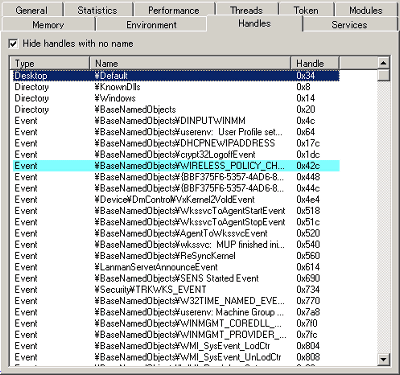Open the Performance tab

pyautogui.click(x=174, y=10)
